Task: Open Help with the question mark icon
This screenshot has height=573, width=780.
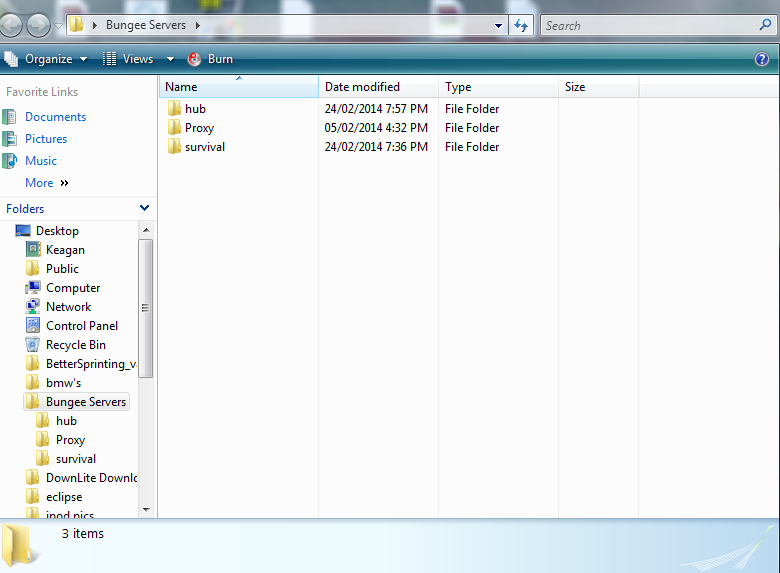Action: click(762, 59)
